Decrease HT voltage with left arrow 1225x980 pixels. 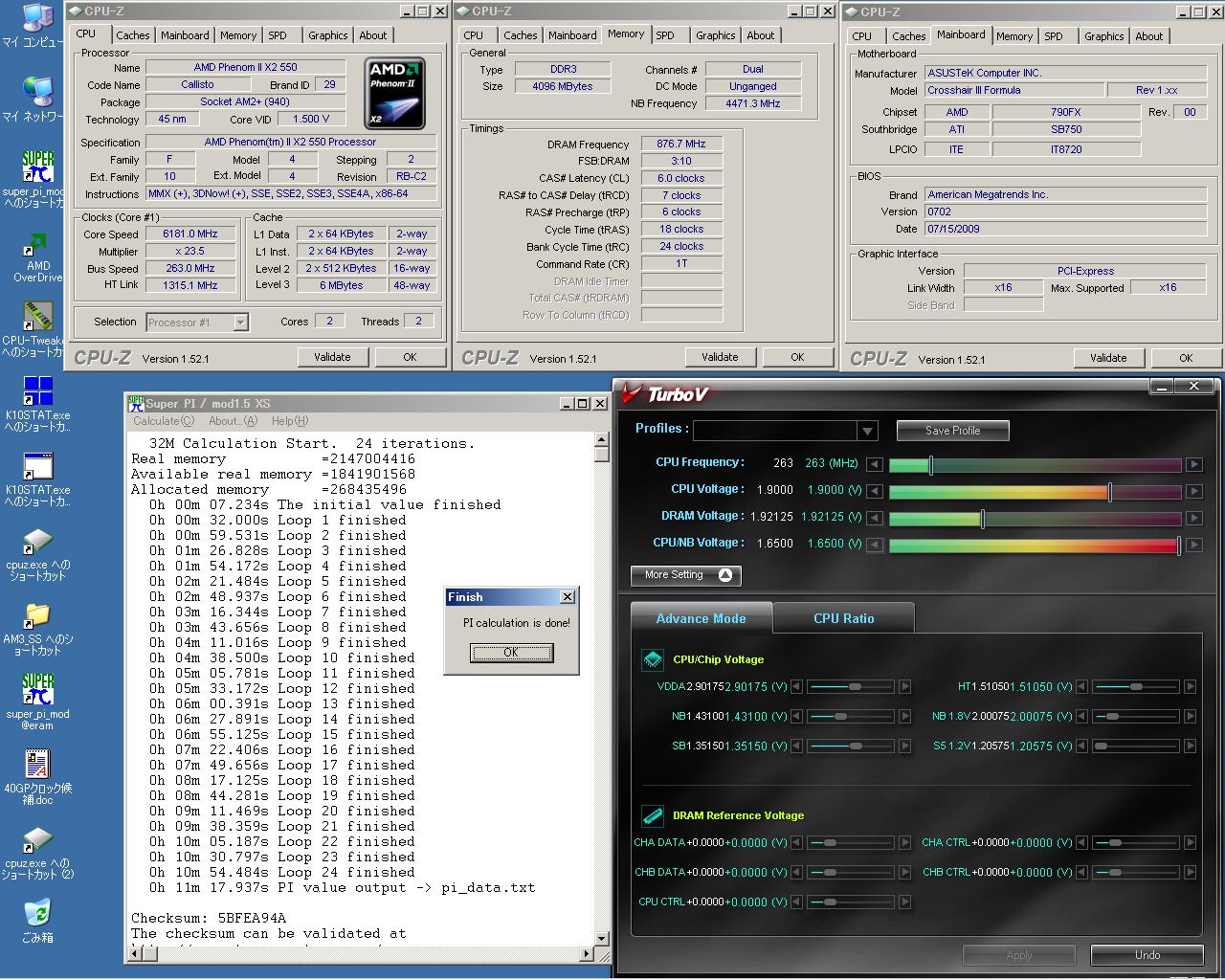click(1082, 686)
